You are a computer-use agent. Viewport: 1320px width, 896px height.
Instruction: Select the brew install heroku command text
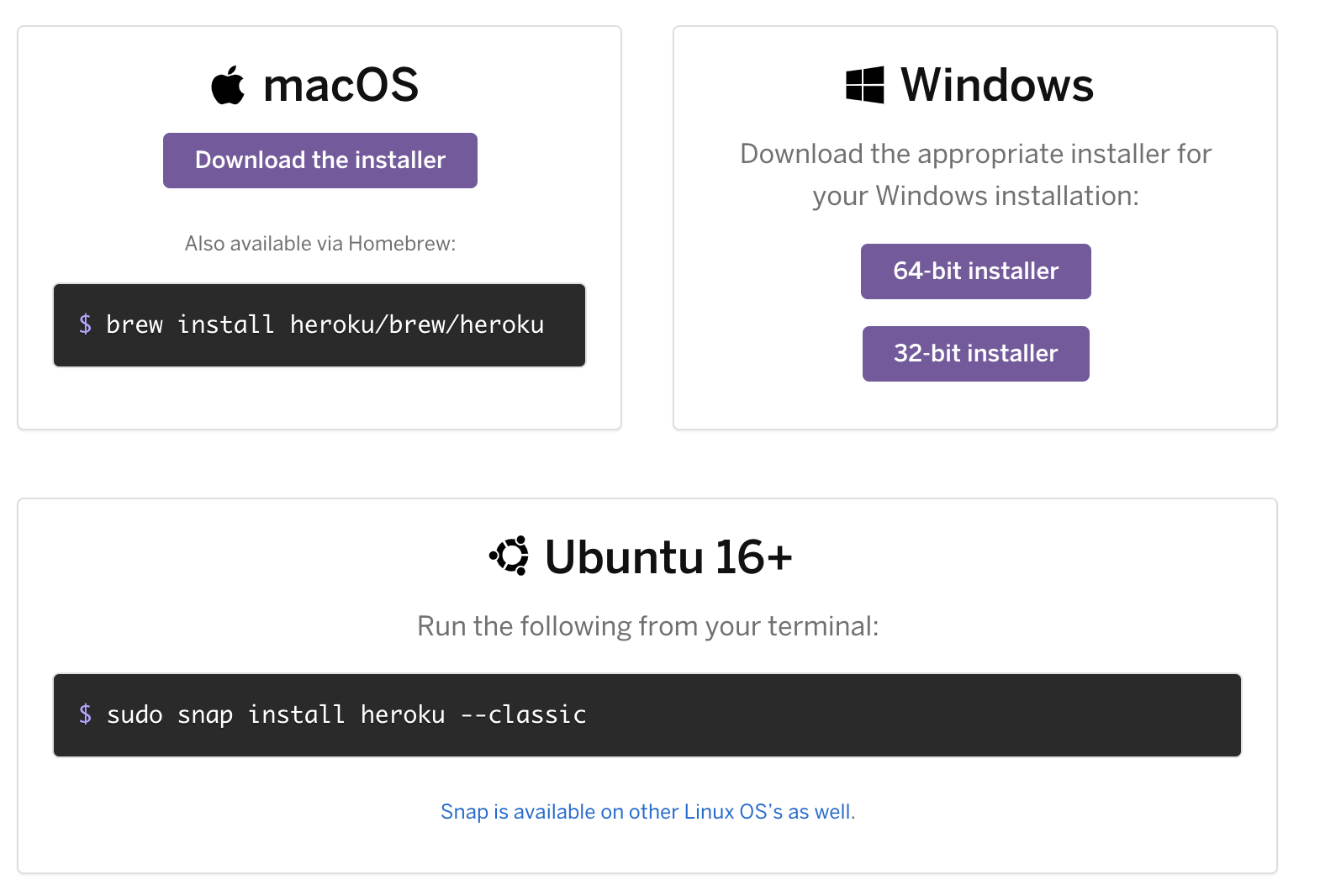(325, 324)
